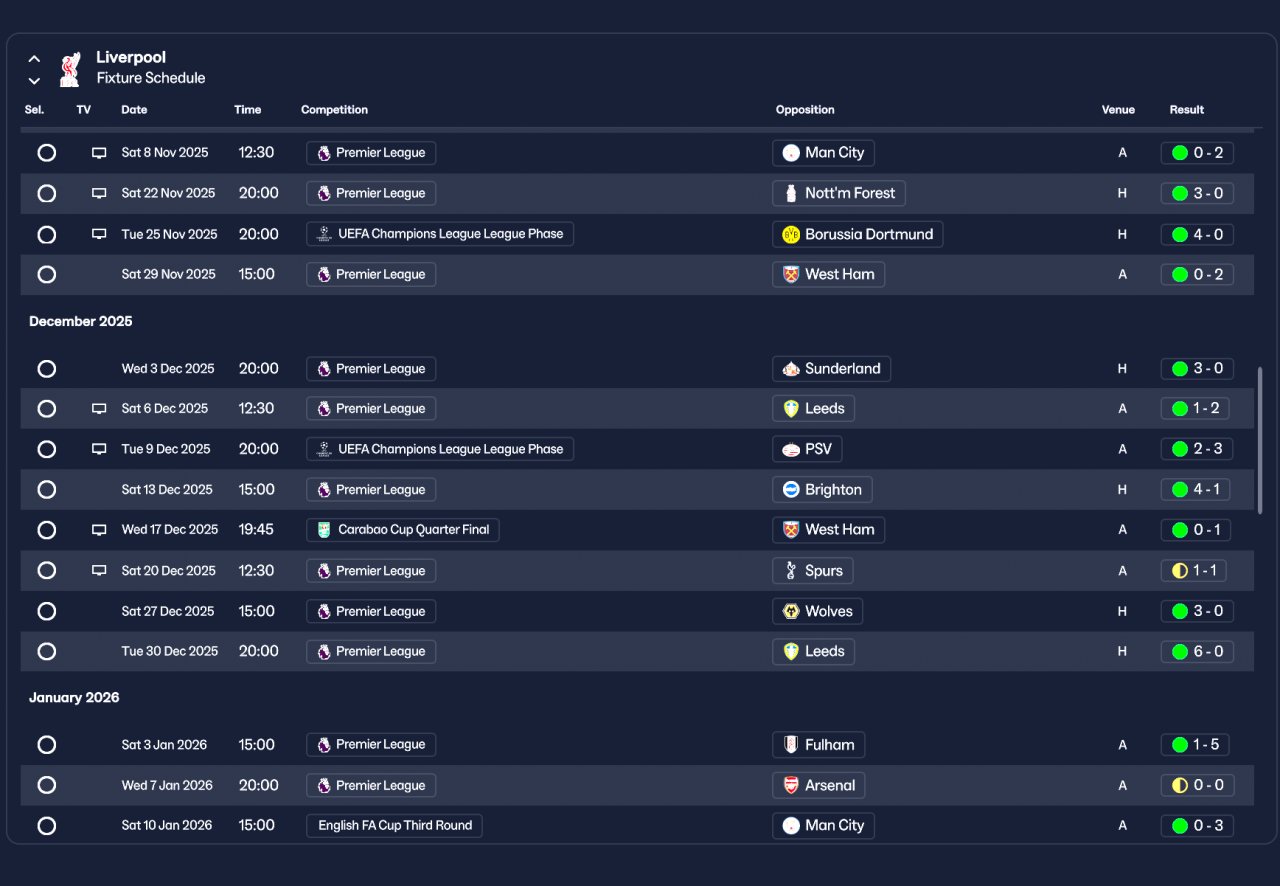Click the kick-off time '19:45'

click(256, 530)
